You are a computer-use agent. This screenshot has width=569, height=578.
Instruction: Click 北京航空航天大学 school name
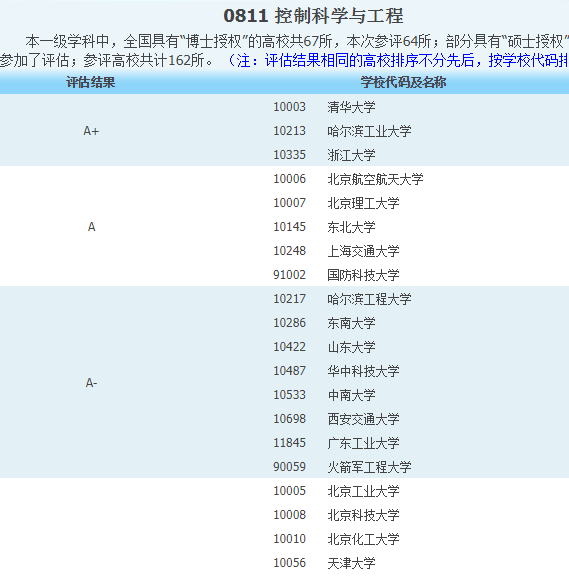(x=375, y=179)
